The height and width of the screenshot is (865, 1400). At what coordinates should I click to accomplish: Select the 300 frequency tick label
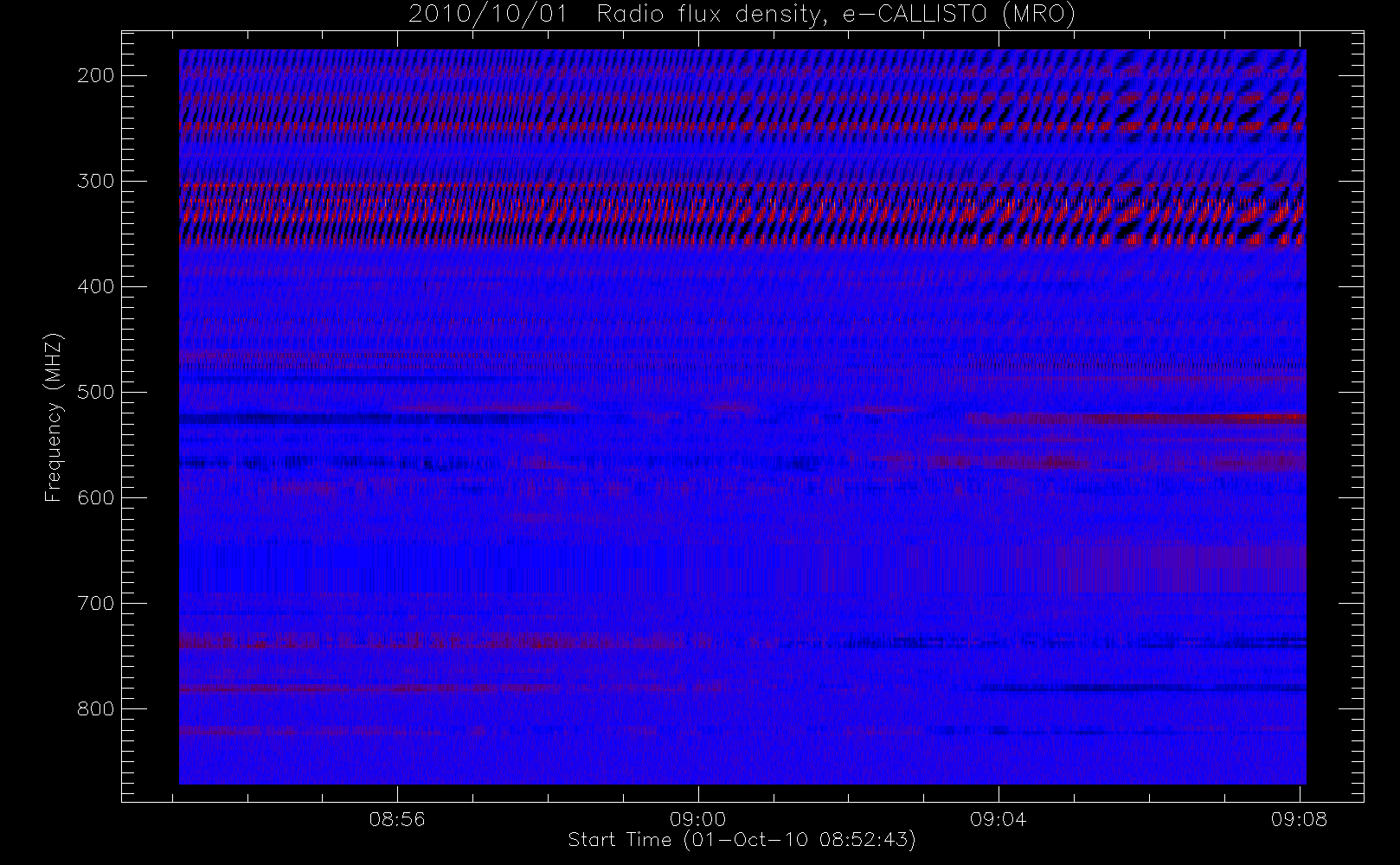point(96,181)
